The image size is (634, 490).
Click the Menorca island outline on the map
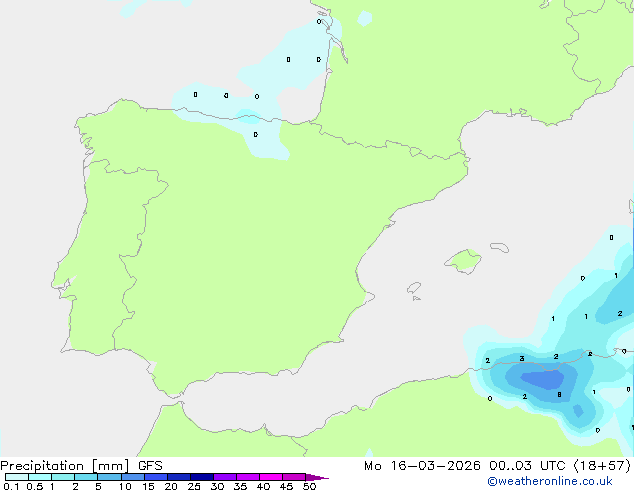pos(499,247)
